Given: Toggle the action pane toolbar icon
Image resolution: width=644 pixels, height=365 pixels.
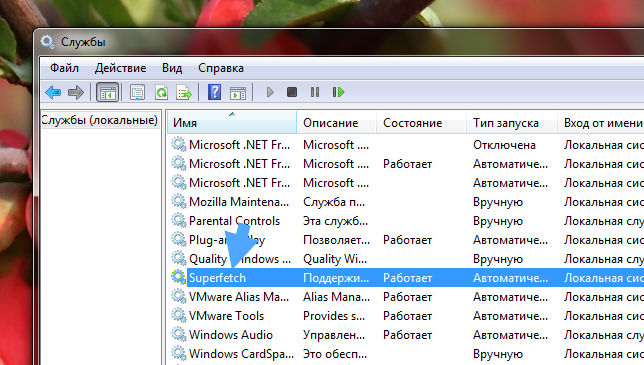Looking at the screenshot, I should click(x=238, y=93).
